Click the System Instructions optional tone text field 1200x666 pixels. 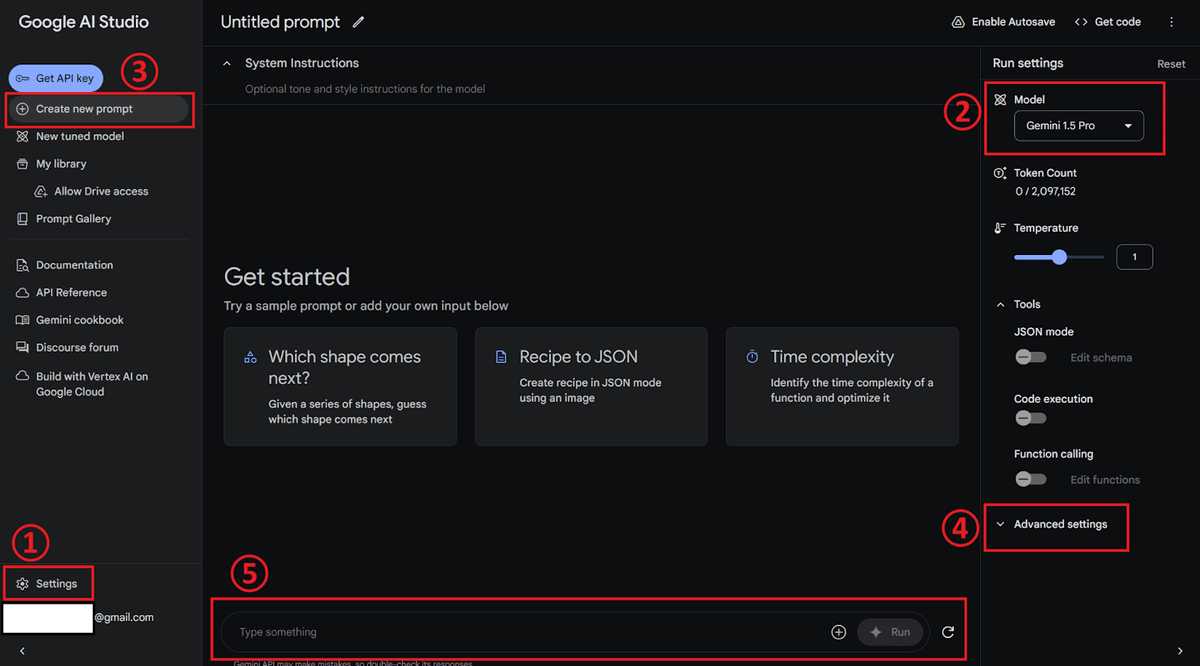pos(365,89)
